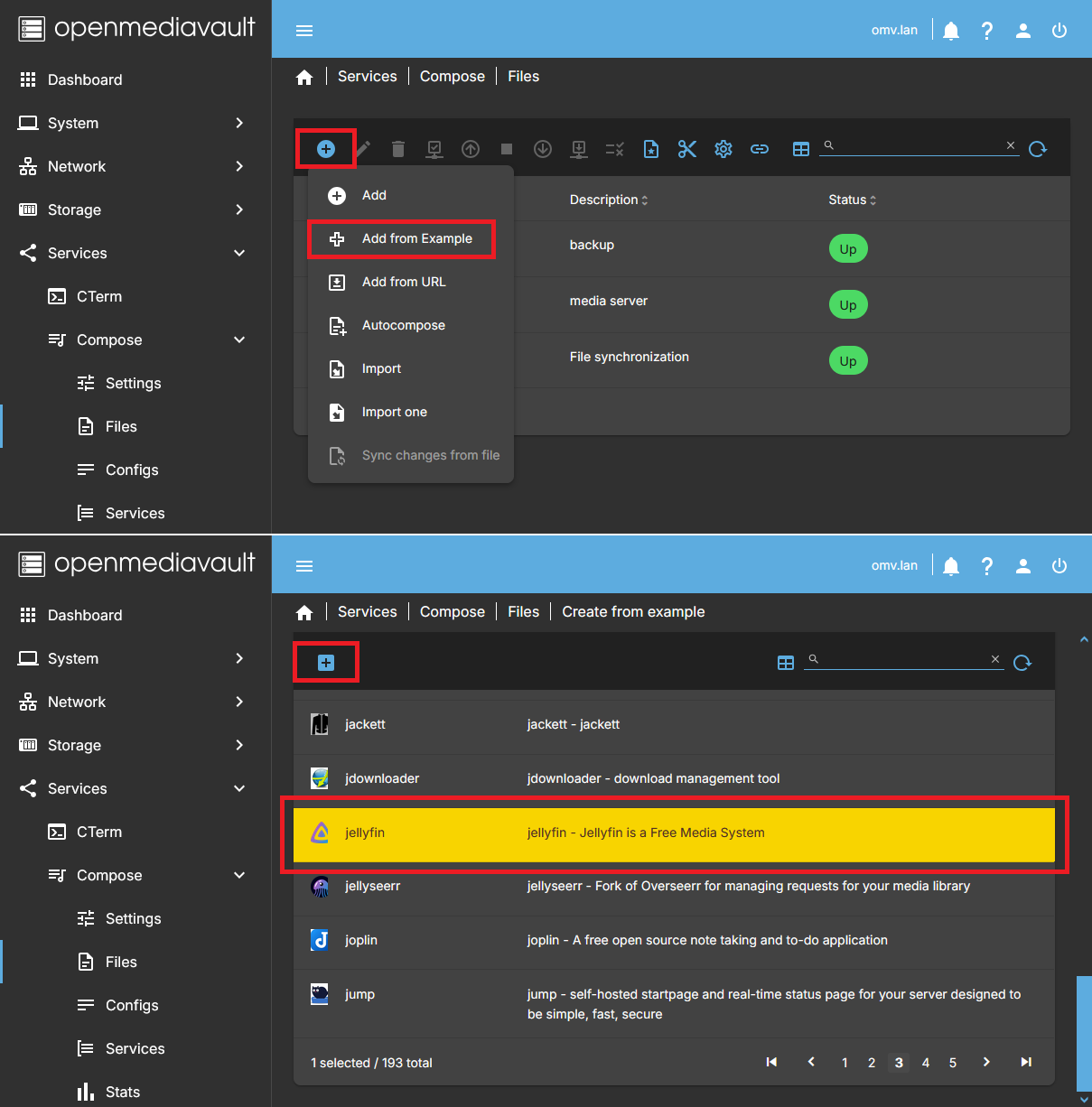Open Dashboard from the sidebar
The width and height of the screenshot is (1092, 1107).
(x=85, y=79)
